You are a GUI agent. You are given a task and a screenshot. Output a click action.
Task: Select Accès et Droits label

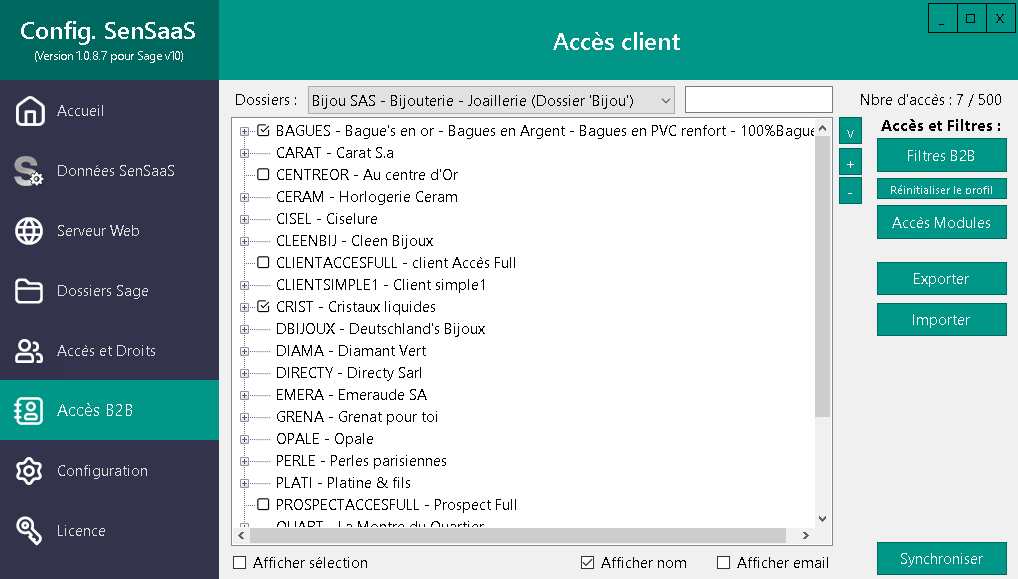click(x=106, y=351)
